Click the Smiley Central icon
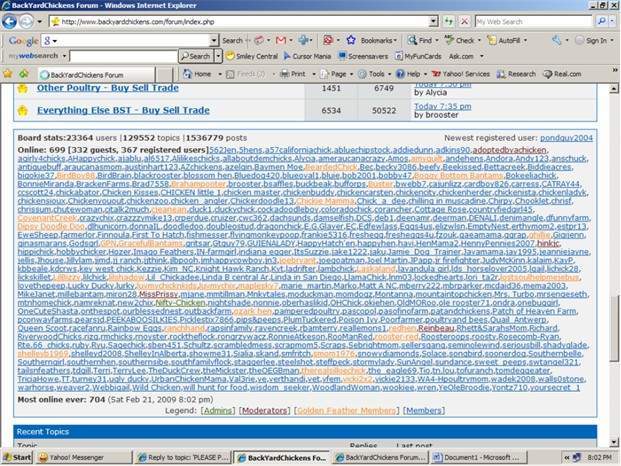Screen dimensions: 621x466 230,56
